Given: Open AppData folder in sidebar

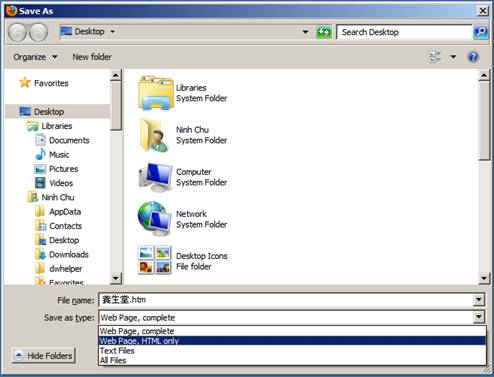Looking at the screenshot, I should coord(58,212).
